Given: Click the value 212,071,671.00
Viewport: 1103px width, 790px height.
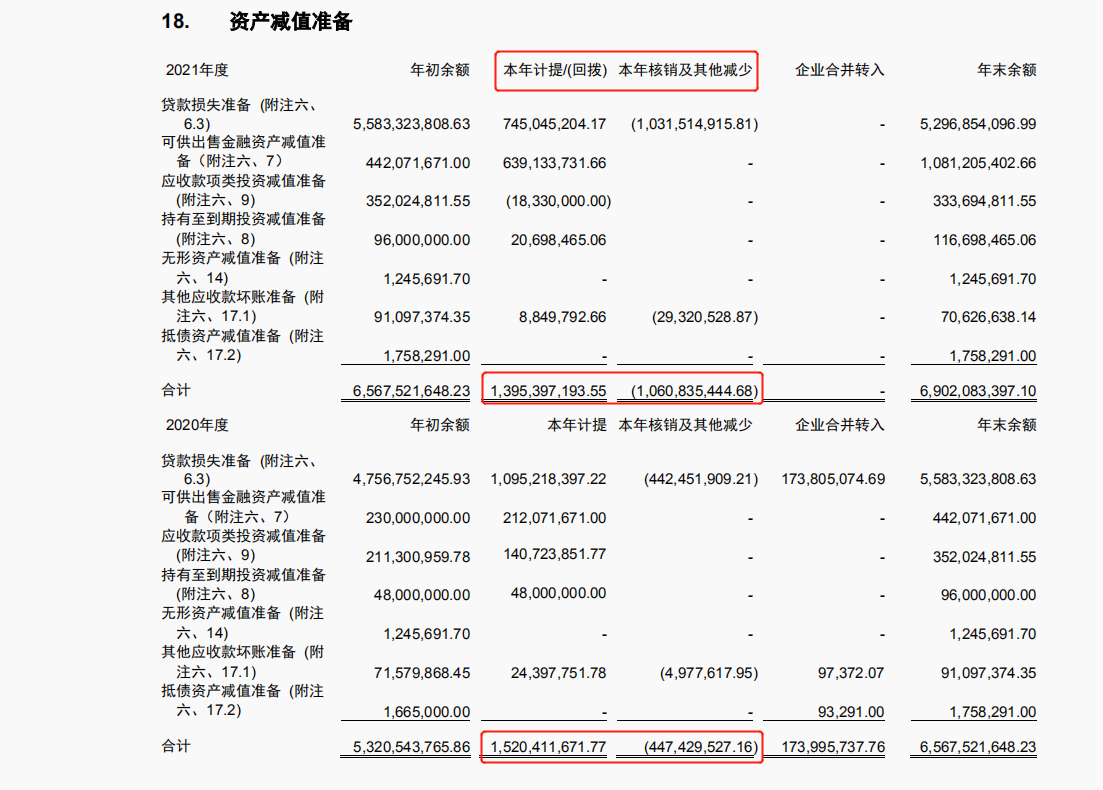Looking at the screenshot, I should (x=554, y=518).
